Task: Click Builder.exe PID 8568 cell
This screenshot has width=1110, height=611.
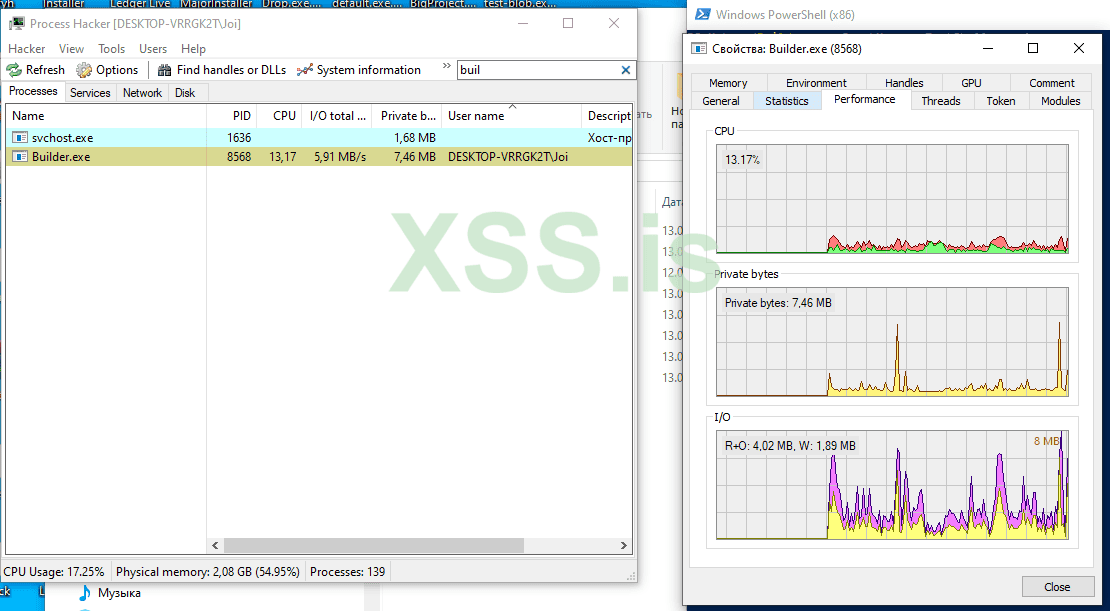Action: (239, 156)
